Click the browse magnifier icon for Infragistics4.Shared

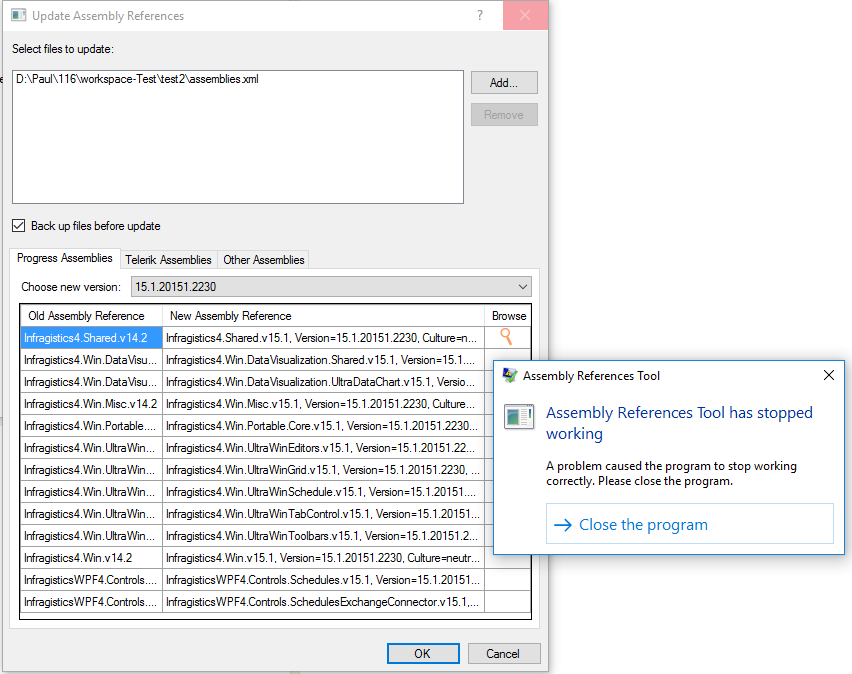506,337
